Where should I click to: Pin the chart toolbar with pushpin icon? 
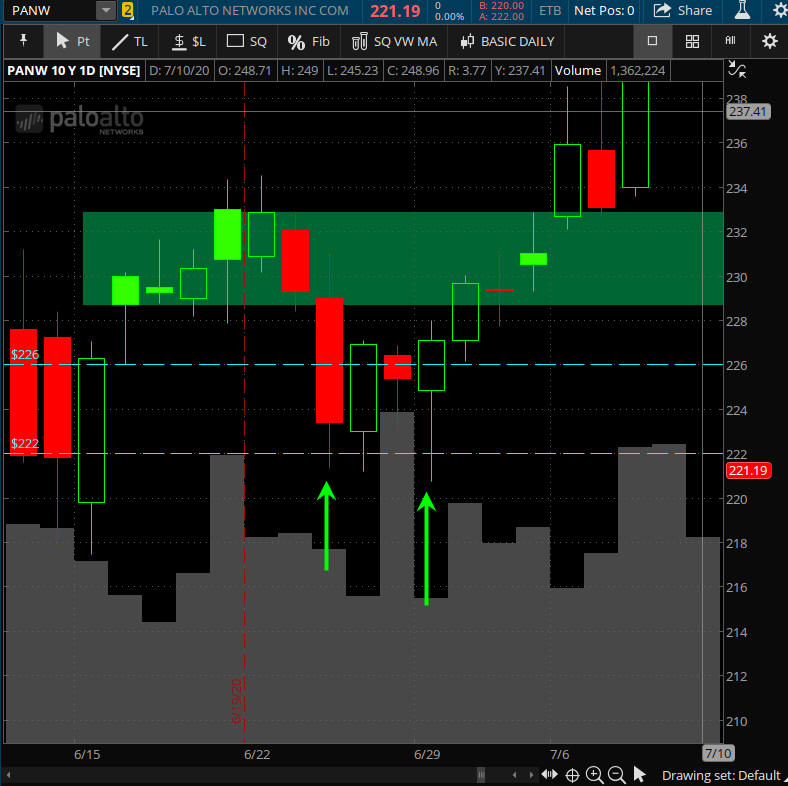pos(23,40)
